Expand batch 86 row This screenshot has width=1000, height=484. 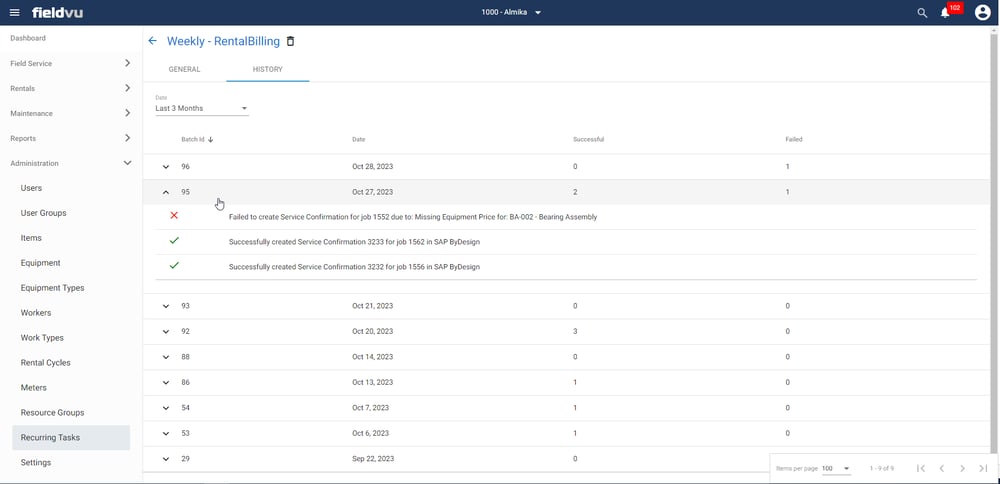[166, 383]
